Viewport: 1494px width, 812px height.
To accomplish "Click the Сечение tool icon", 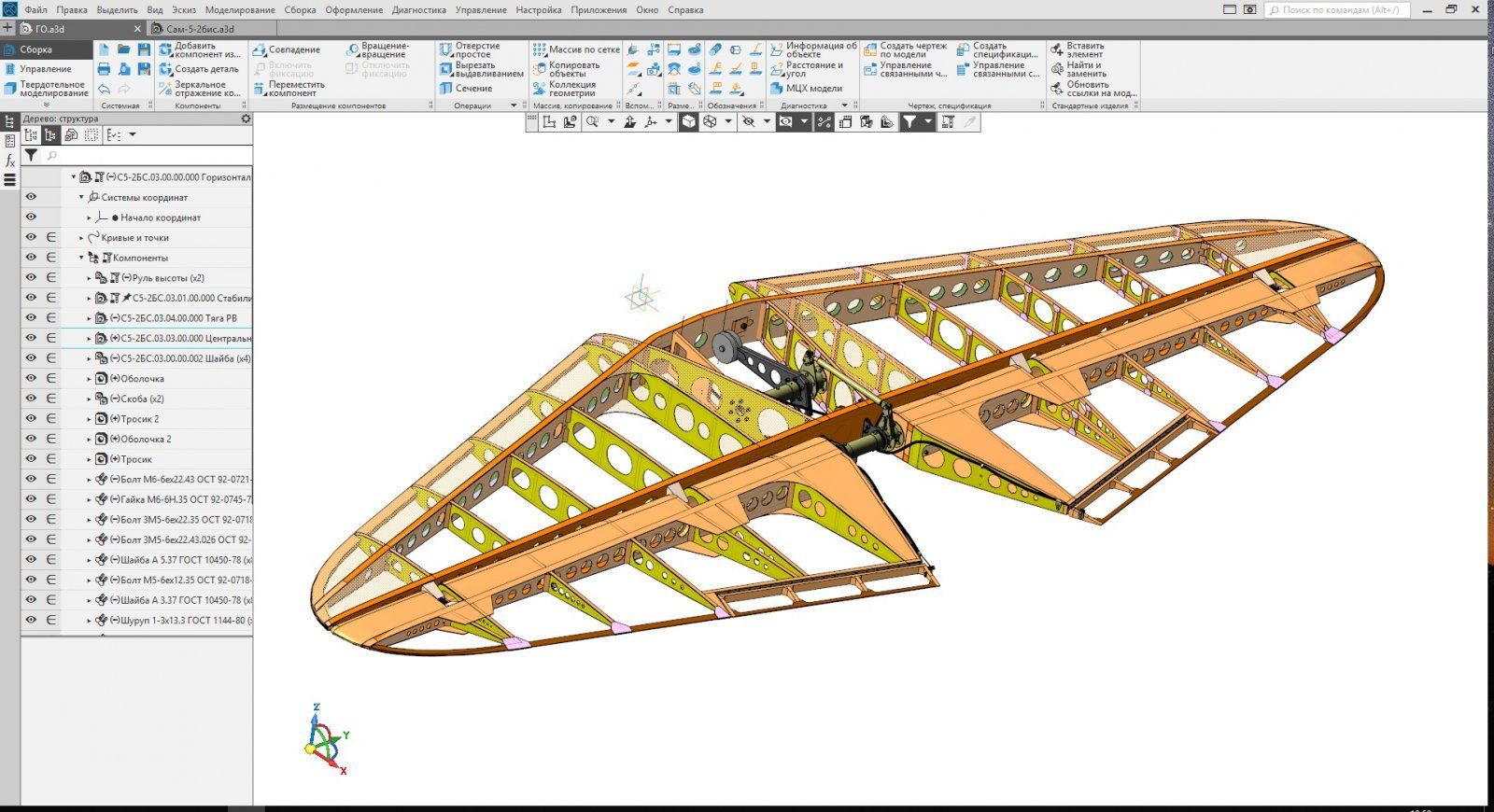I will click(445, 89).
